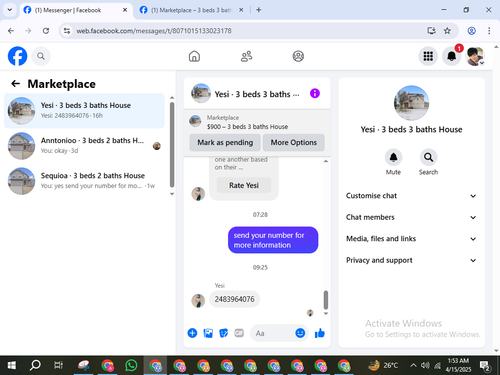Open the weather widget showing 26°C
500x375 pixels.
pyautogui.click(x=383, y=365)
